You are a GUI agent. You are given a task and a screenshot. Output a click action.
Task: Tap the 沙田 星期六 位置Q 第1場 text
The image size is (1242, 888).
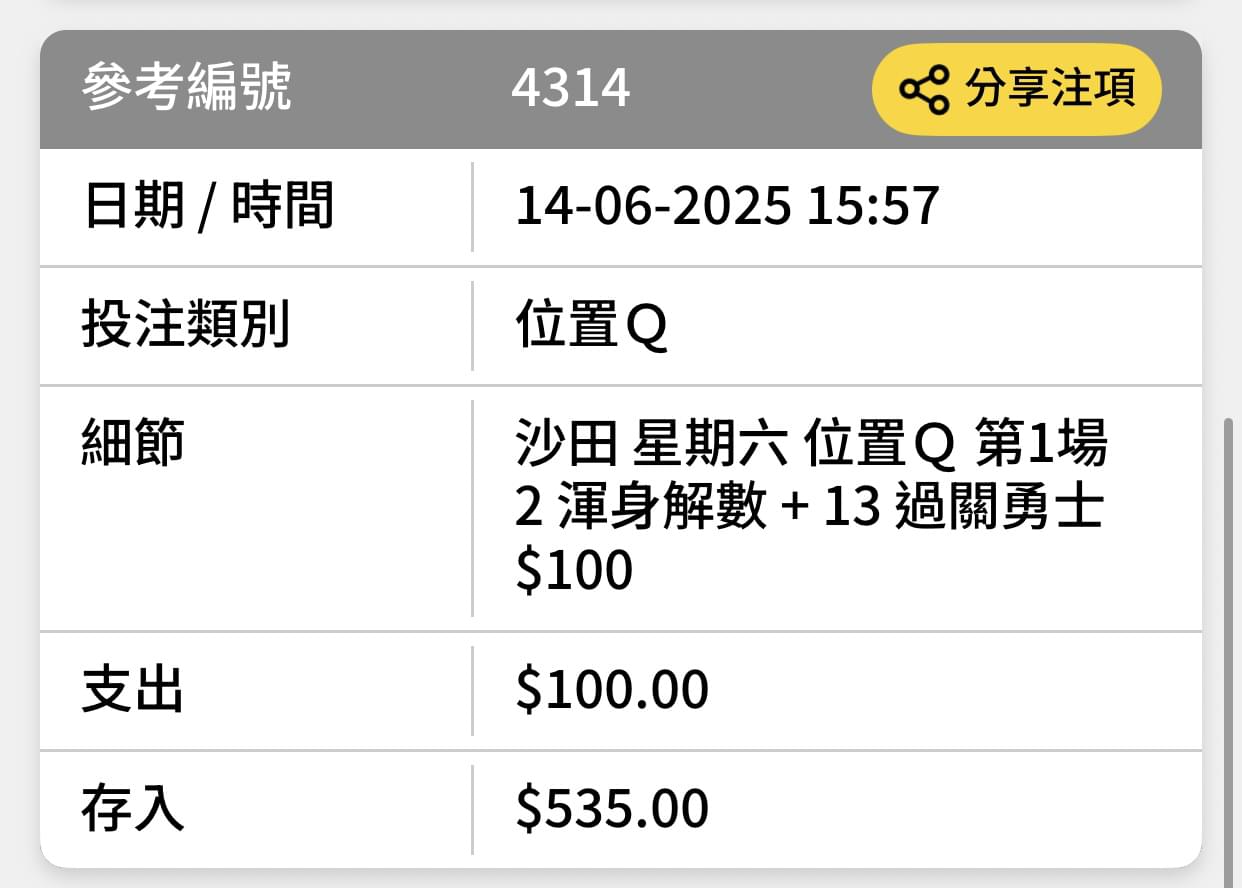[x=812, y=444]
